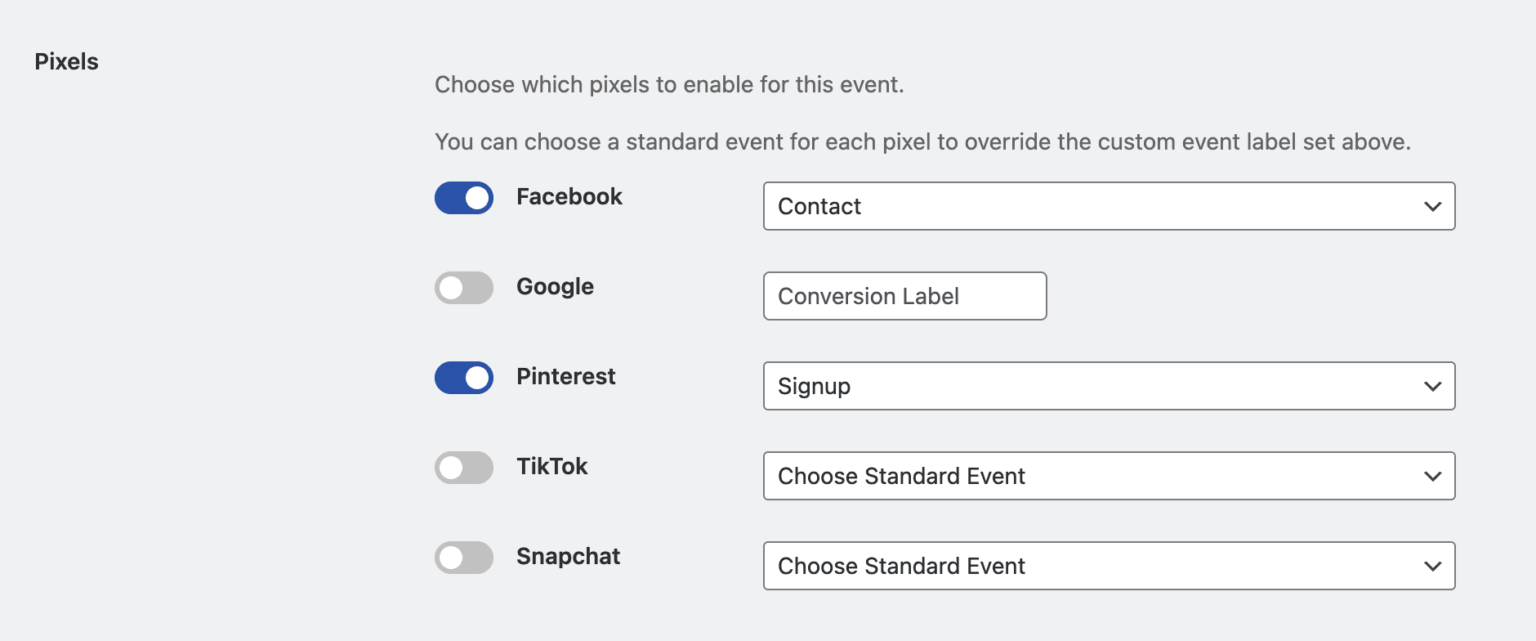The image size is (1536, 641).
Task: Turn off the Pinterest pixel switch
Action: [464, 378]
